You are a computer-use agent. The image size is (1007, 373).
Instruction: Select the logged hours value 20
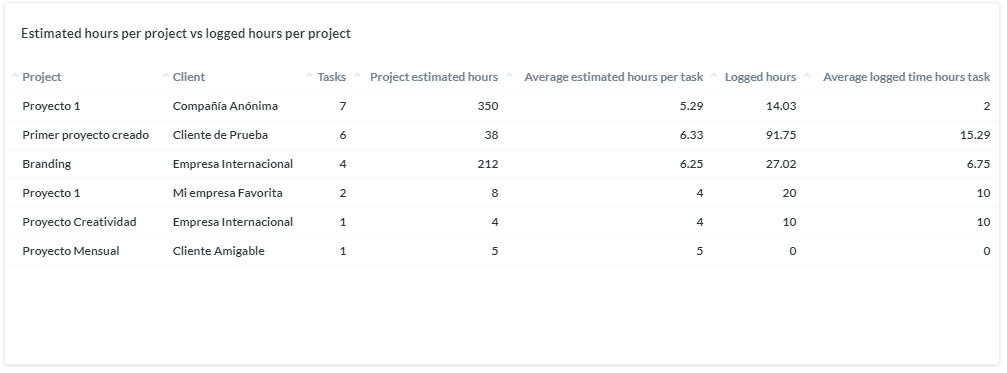pyautogui.click(x=789, y=193)
